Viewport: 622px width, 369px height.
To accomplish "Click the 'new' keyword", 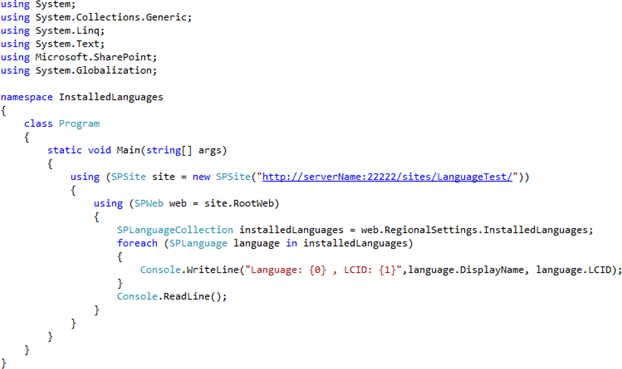I will tap(201, 177).
